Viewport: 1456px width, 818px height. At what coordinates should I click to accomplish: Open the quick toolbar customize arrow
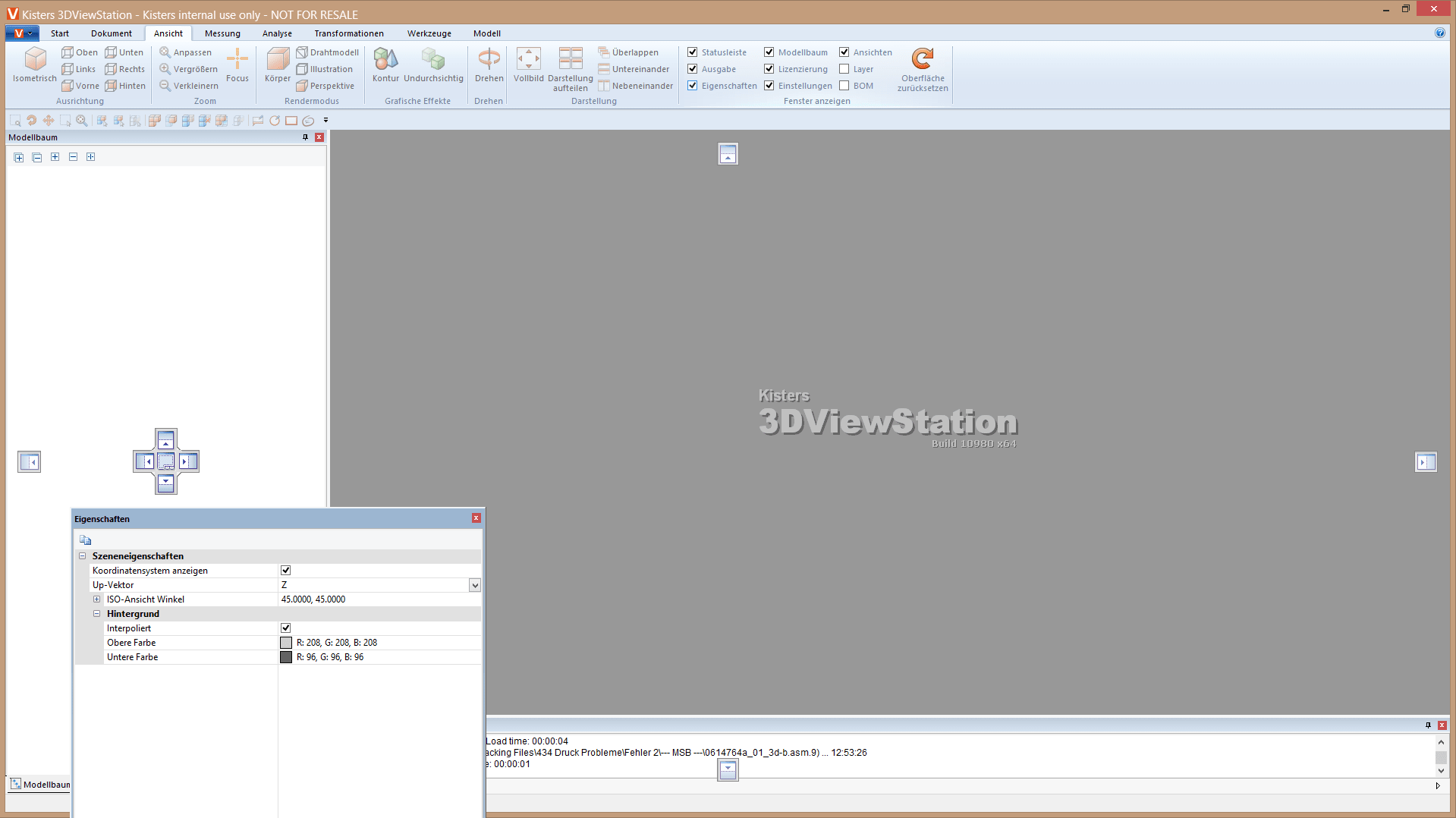(325, 121)
